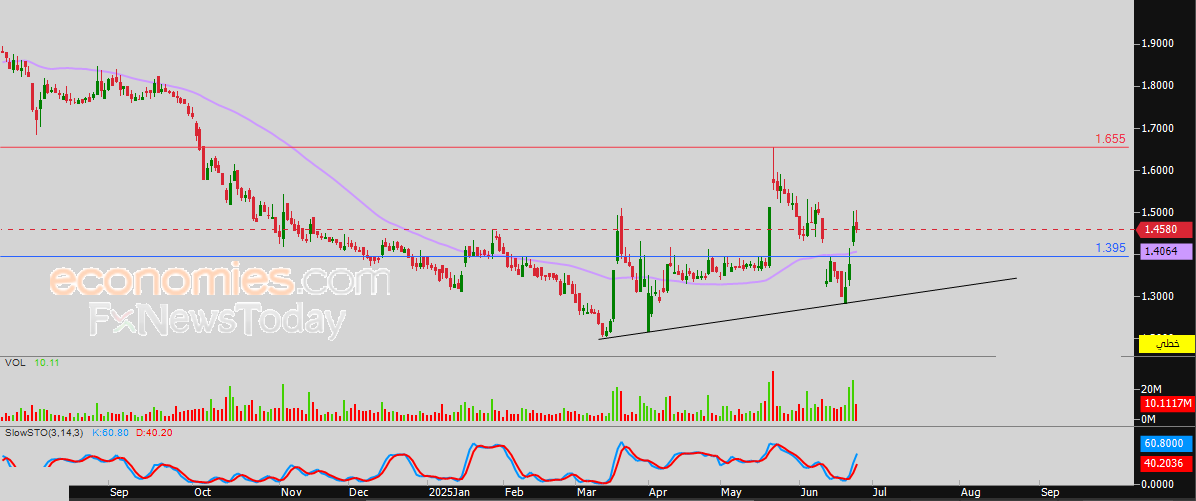Click the green 10.11 volume value
Image resolution: width=1196 pixels, height=501 pixels.
coord(47,363)
